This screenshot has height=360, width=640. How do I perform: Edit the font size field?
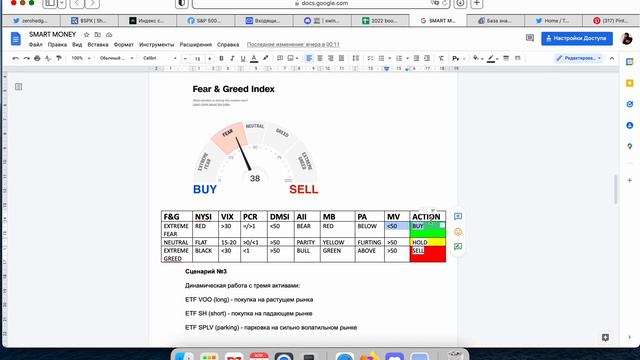pyautogui.click(x=198, y=58)
